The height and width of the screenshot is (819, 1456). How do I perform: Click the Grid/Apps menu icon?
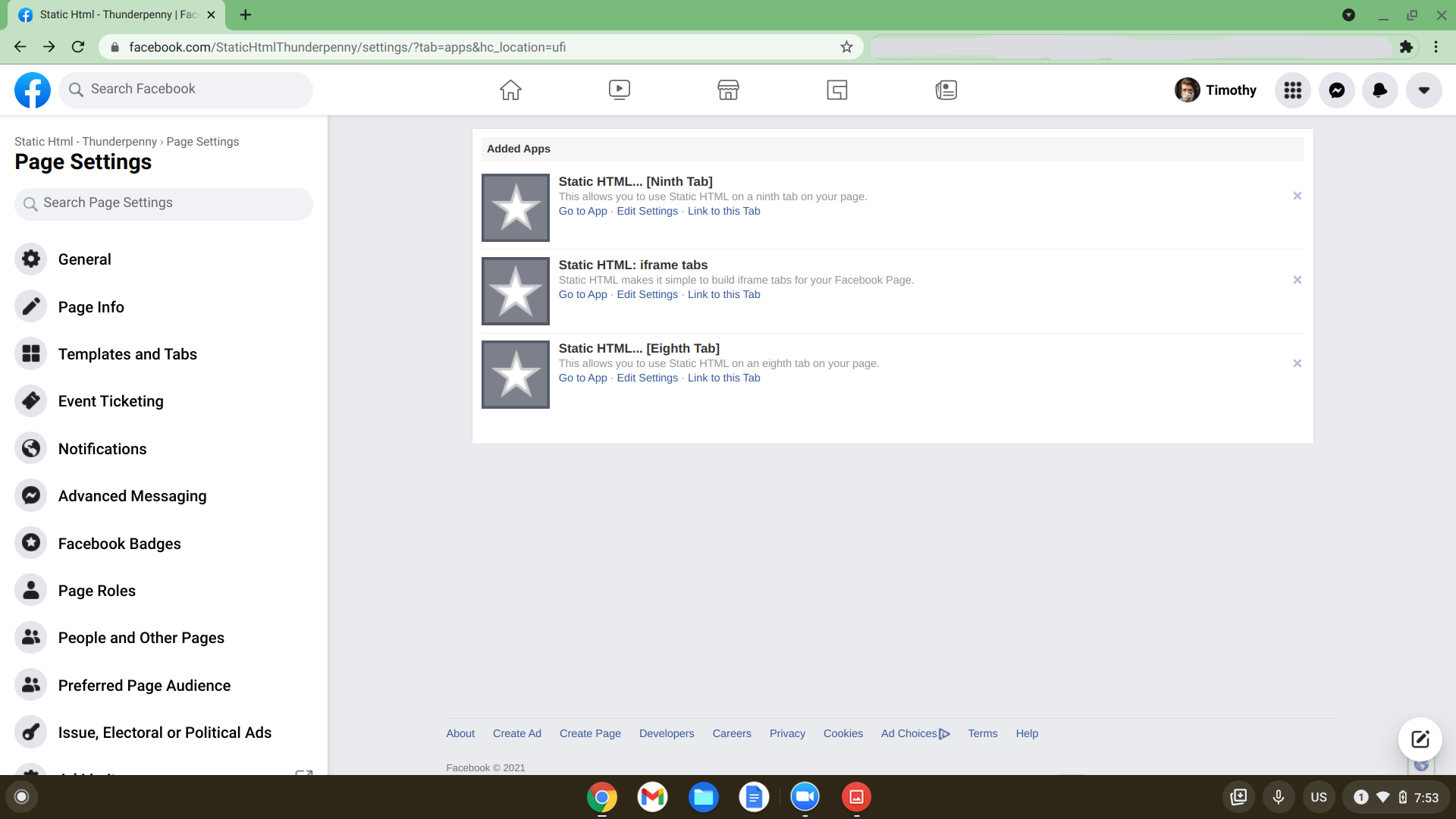[x=1293, y=90]
